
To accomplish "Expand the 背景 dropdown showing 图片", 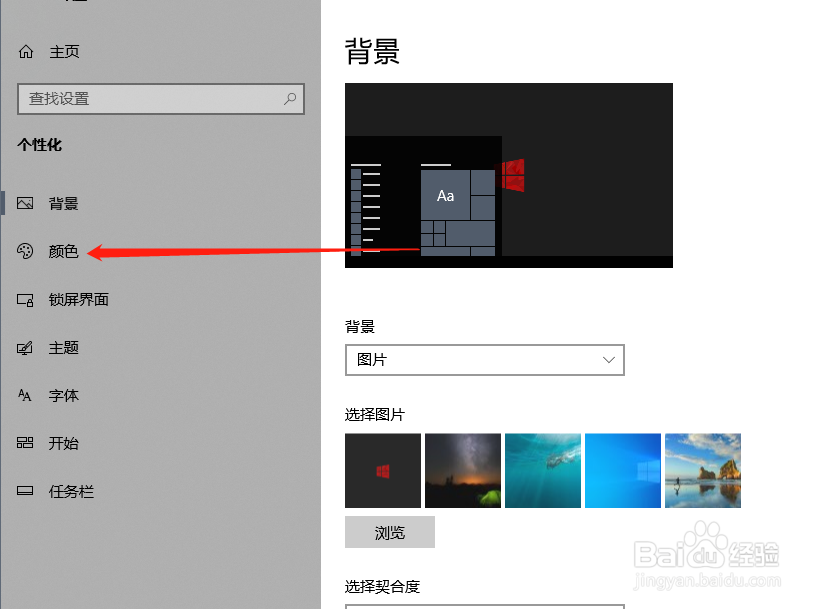I will (x=485, y=360).
